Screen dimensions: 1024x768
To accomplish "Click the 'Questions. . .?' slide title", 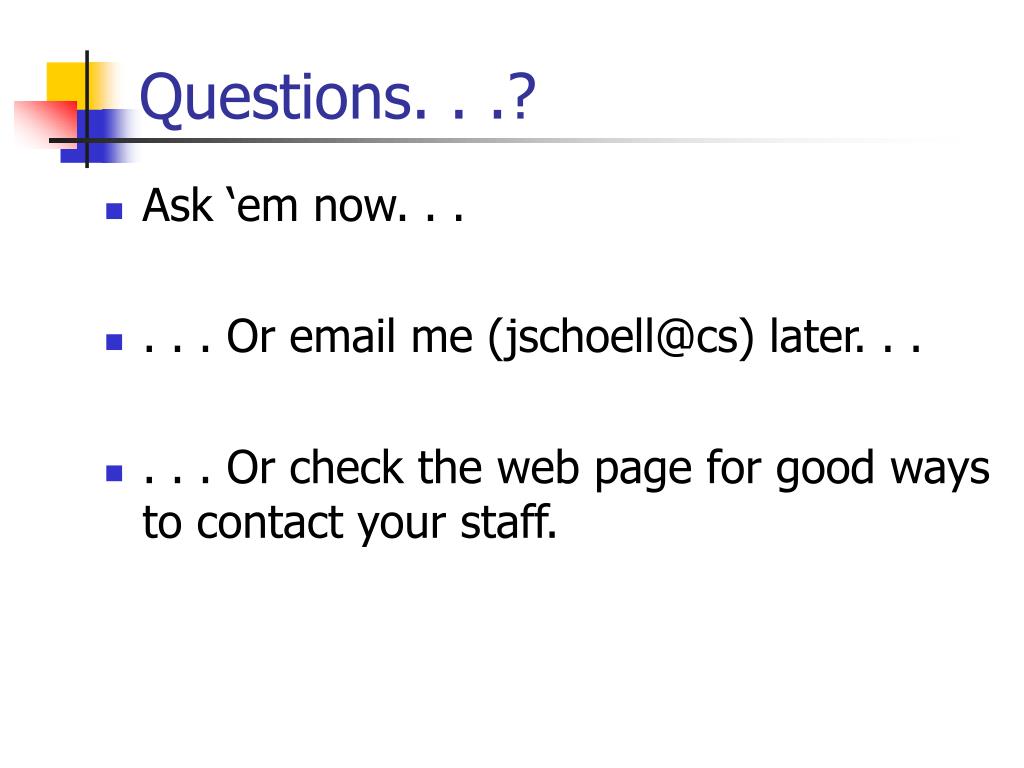I will click(338, 97).
